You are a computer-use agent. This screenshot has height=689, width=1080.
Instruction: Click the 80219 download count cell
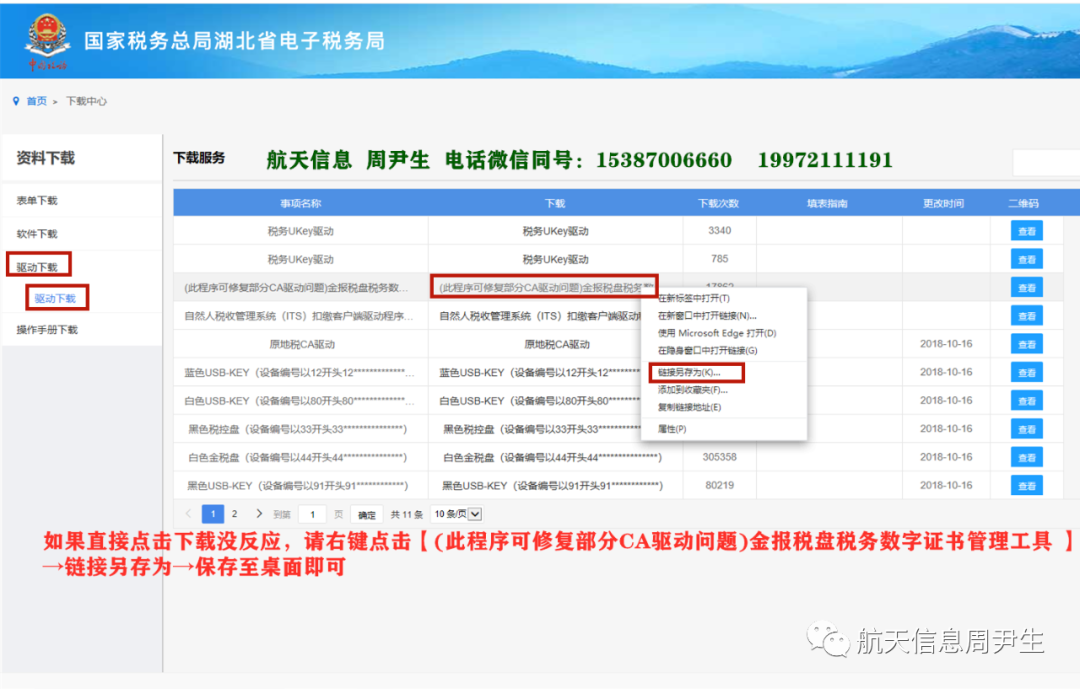coord(719,485)
